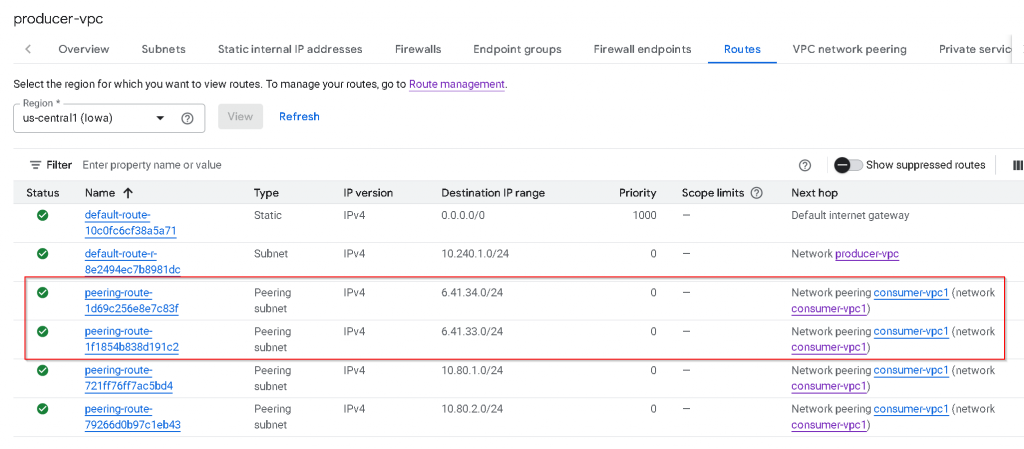Open the Firewalls tab

418,49
